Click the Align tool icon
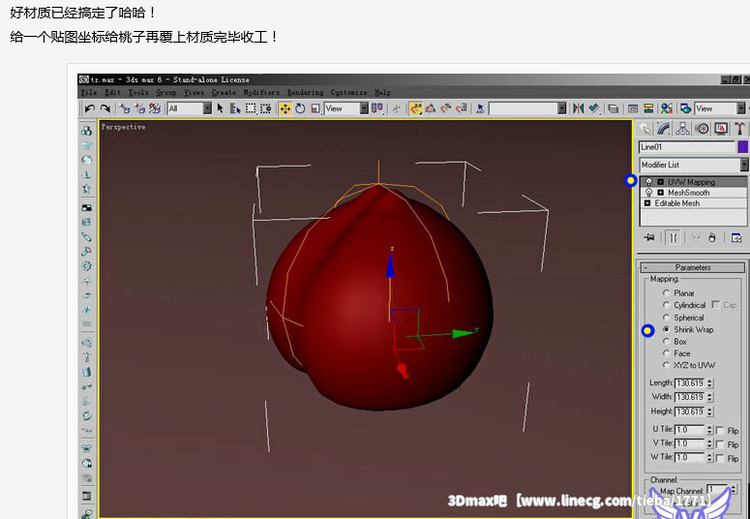Viewport: 750px width, 519px height. tap(594, 109)
